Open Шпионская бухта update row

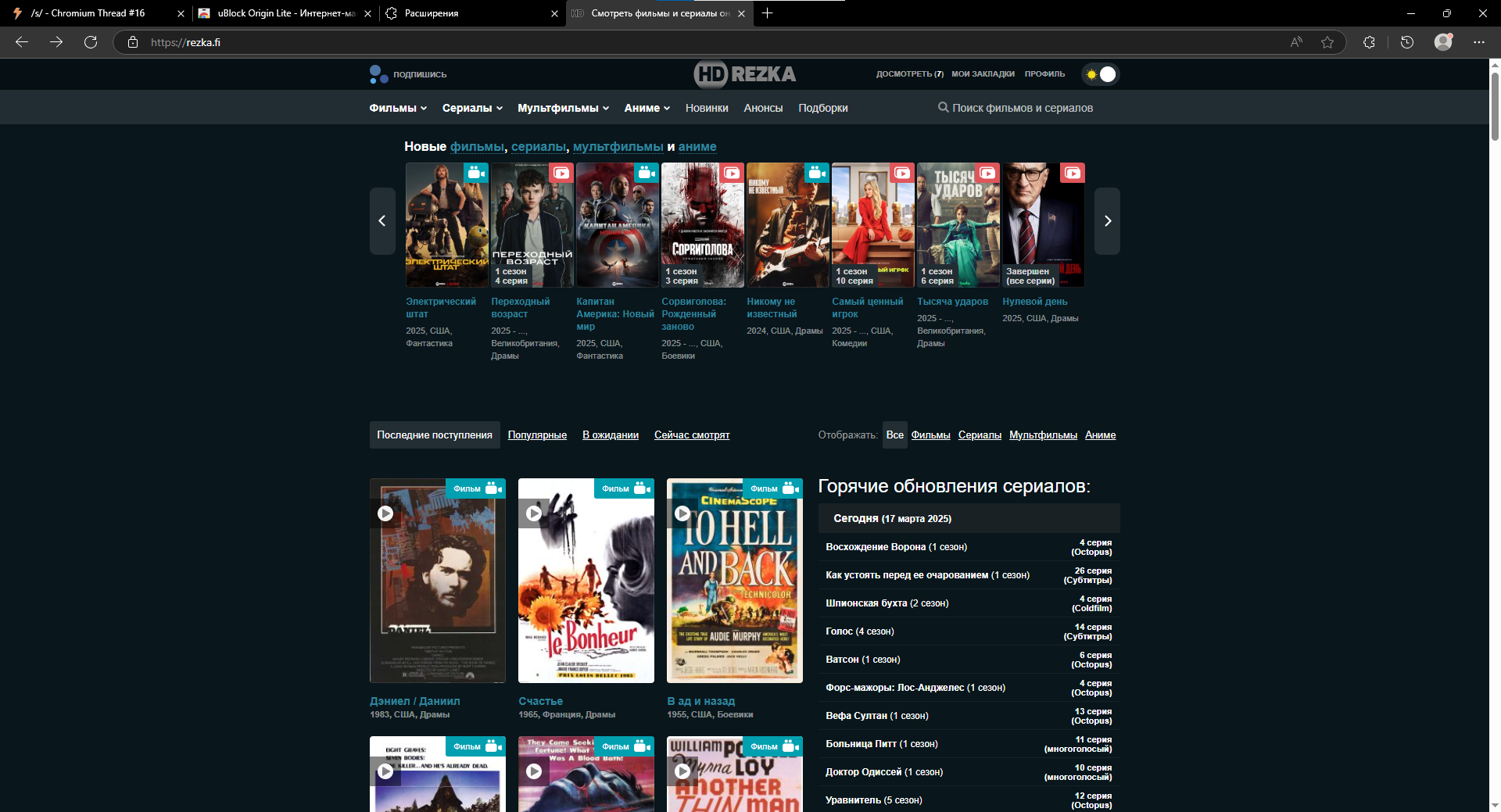tap(969, 603)
